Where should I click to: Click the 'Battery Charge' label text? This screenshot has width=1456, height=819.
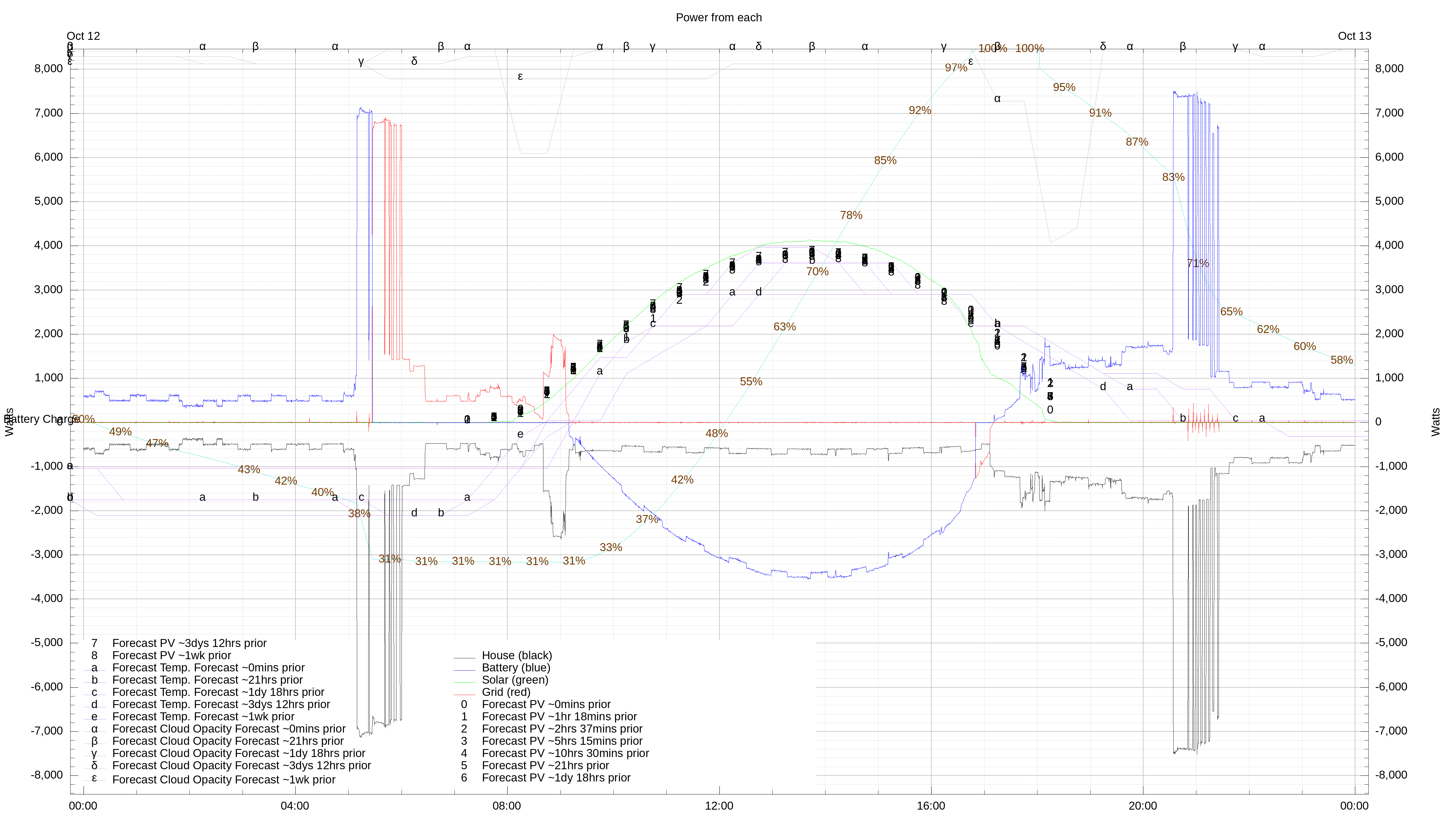(42, 419)
